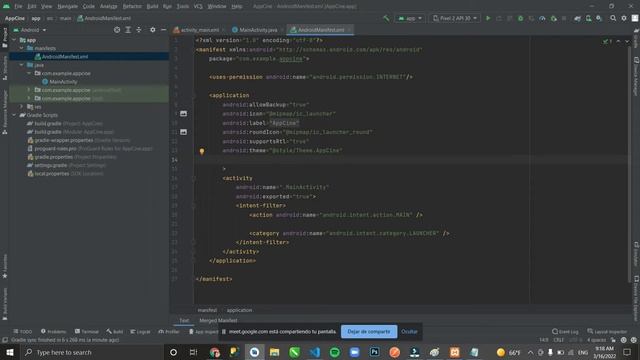Open the Event Log button
Viewport: 640px width, 360px height.
pos(565,331)
